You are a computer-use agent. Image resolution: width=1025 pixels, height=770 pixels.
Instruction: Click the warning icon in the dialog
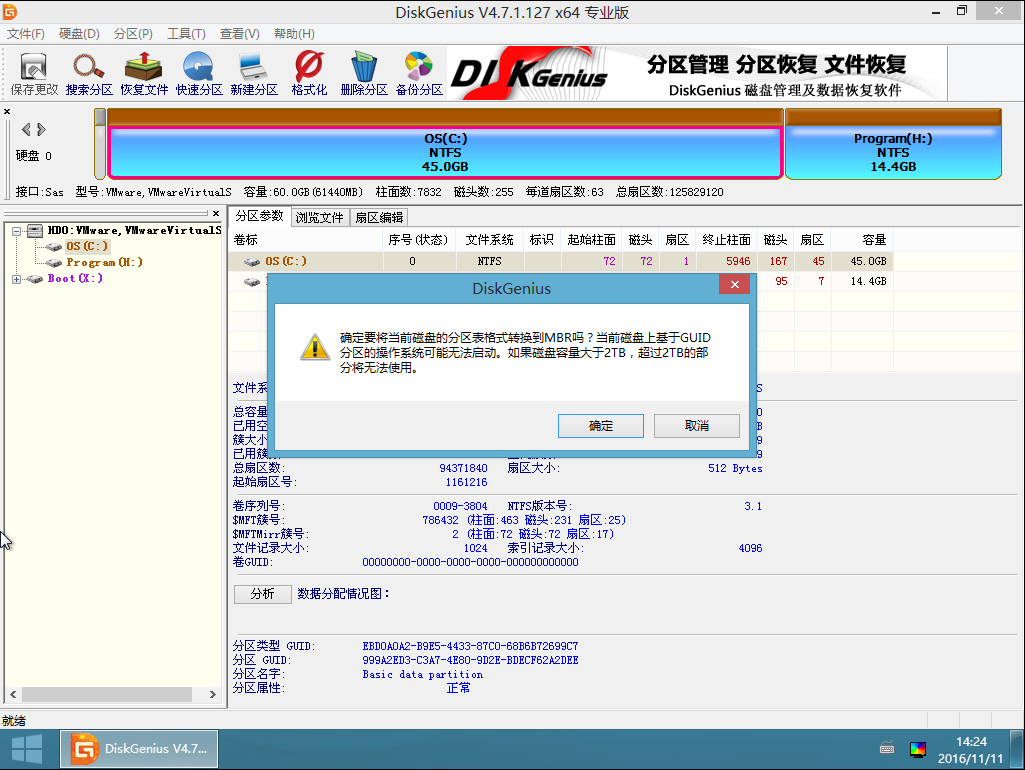[x=314, y=347]
